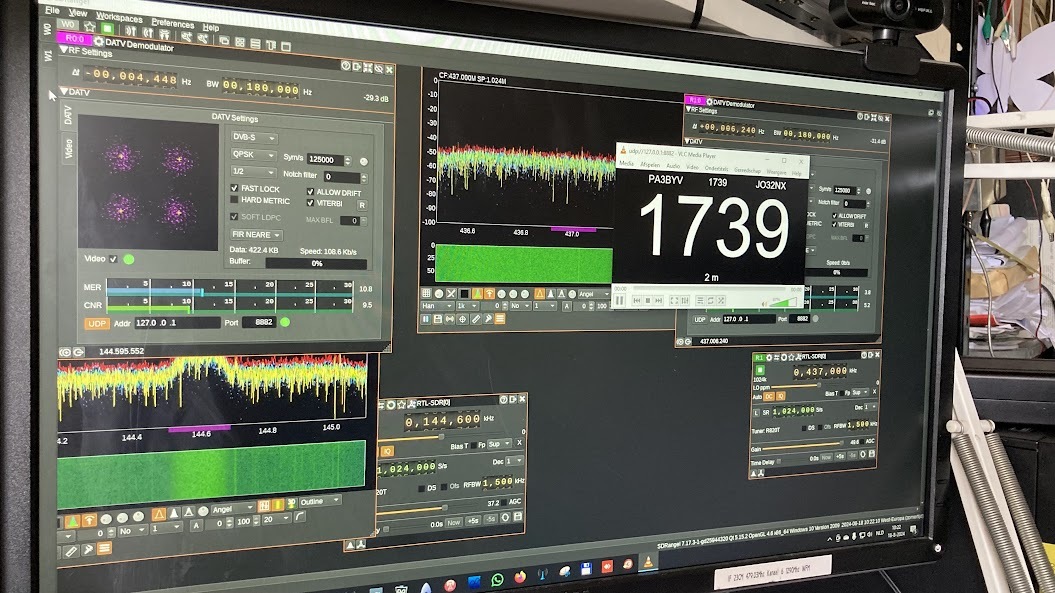The width and height of the screenshot is (1055, 593).
Task: Toggle fullscreen in the VLC media player
Action: (x=674, y=301)
